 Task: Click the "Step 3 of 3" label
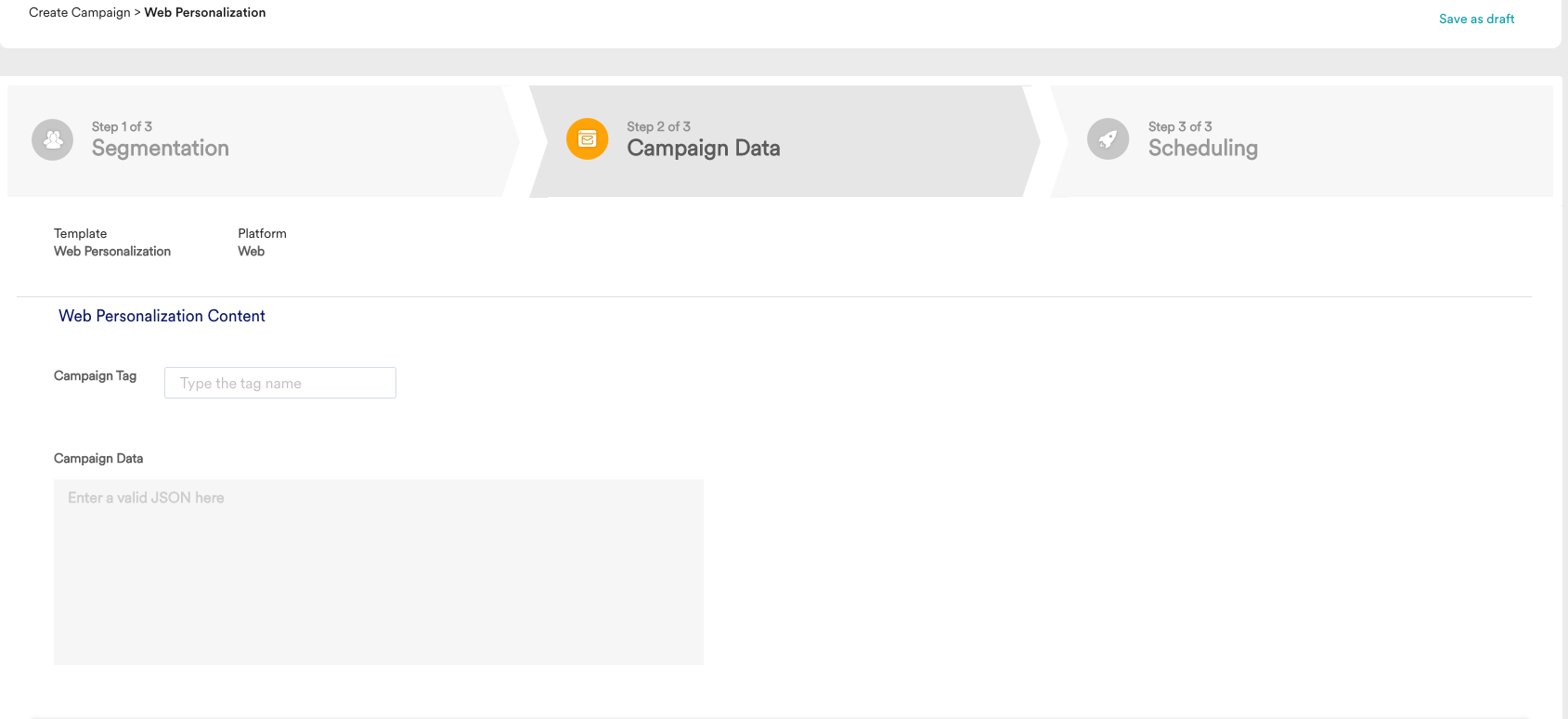coord(1180,126)
